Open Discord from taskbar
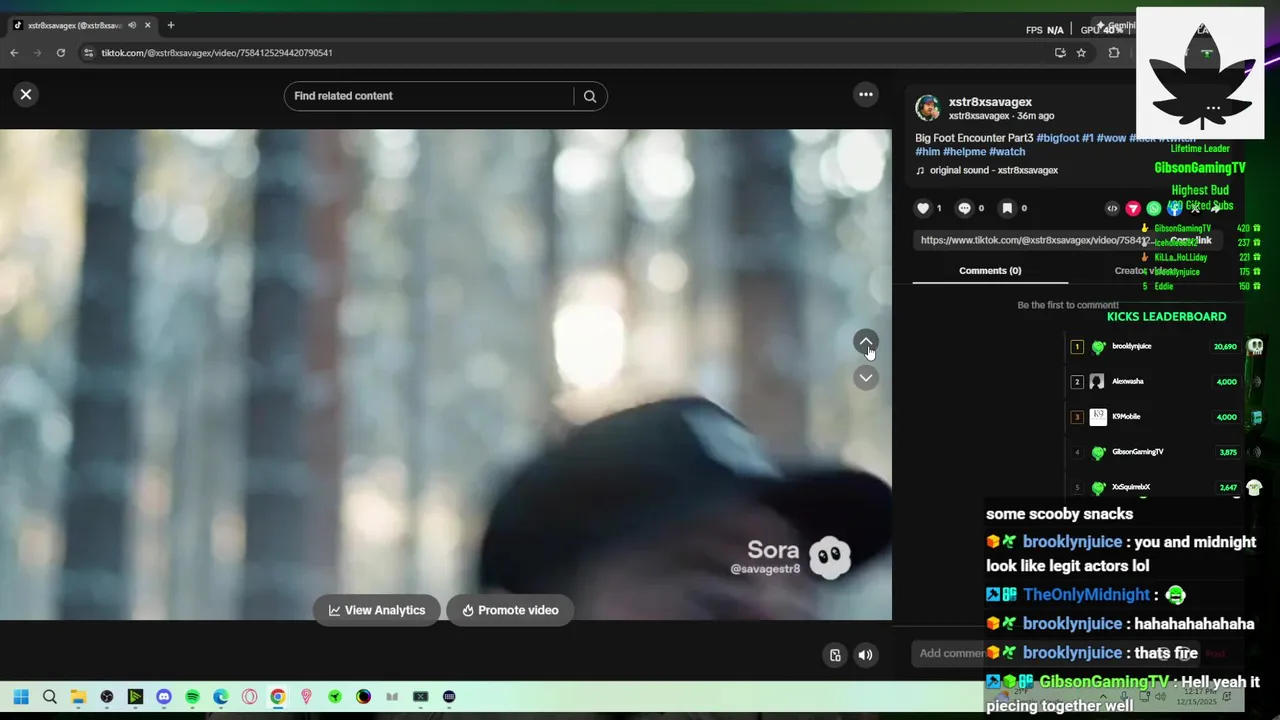This screenshot has width=1280, height=720. pos(164,697)
